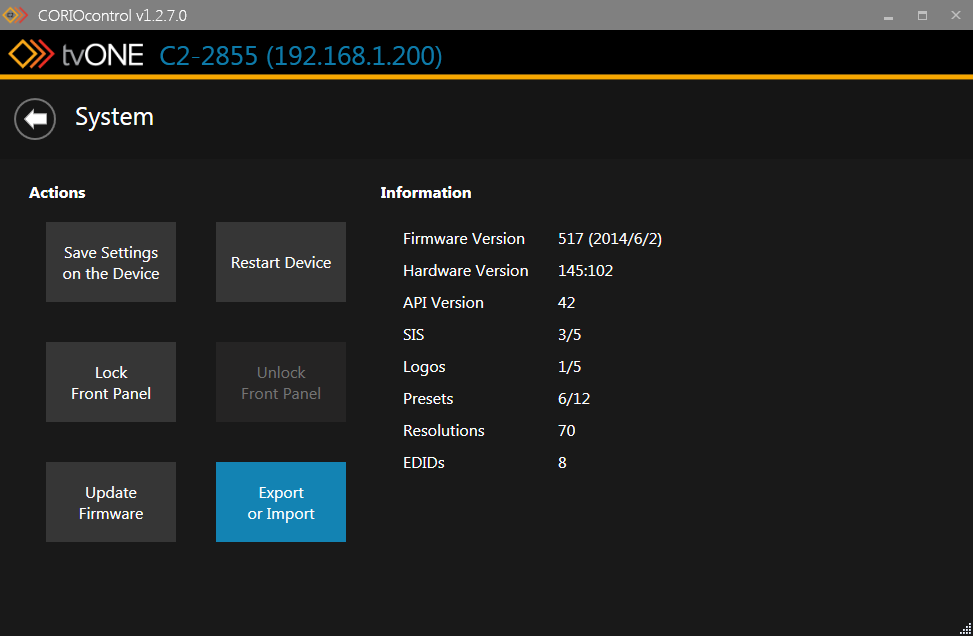
Task: Click the greyed Unlock Front Panel button
Action: point(280,382)
